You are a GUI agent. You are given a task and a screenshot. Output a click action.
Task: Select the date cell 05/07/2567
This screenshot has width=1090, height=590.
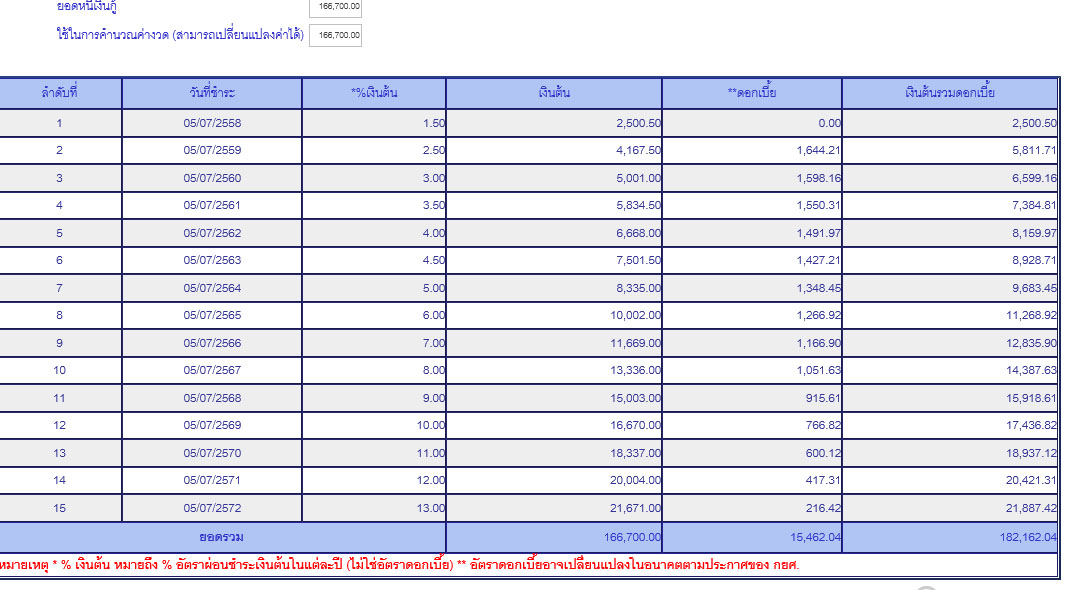pos(212,370)
